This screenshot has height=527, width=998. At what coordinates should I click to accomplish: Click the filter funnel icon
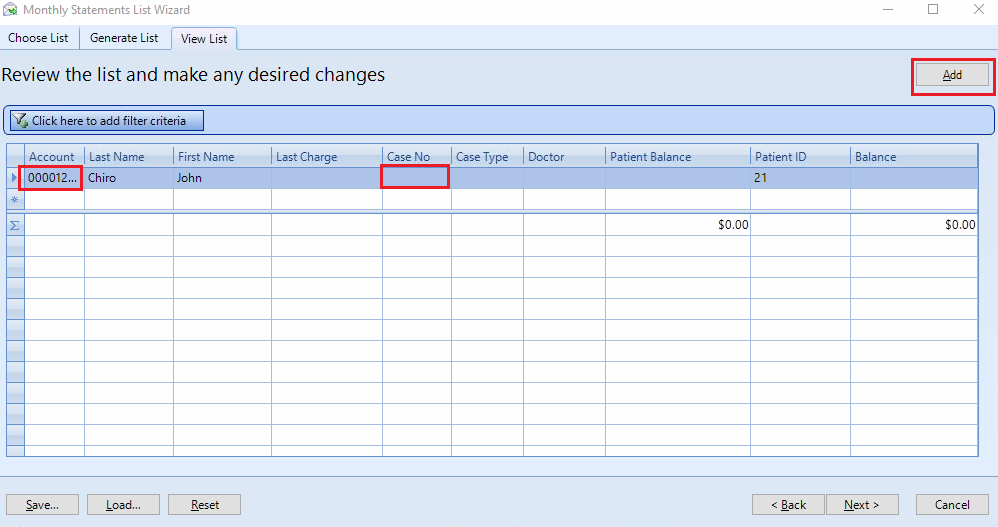[x=20, y=120]
